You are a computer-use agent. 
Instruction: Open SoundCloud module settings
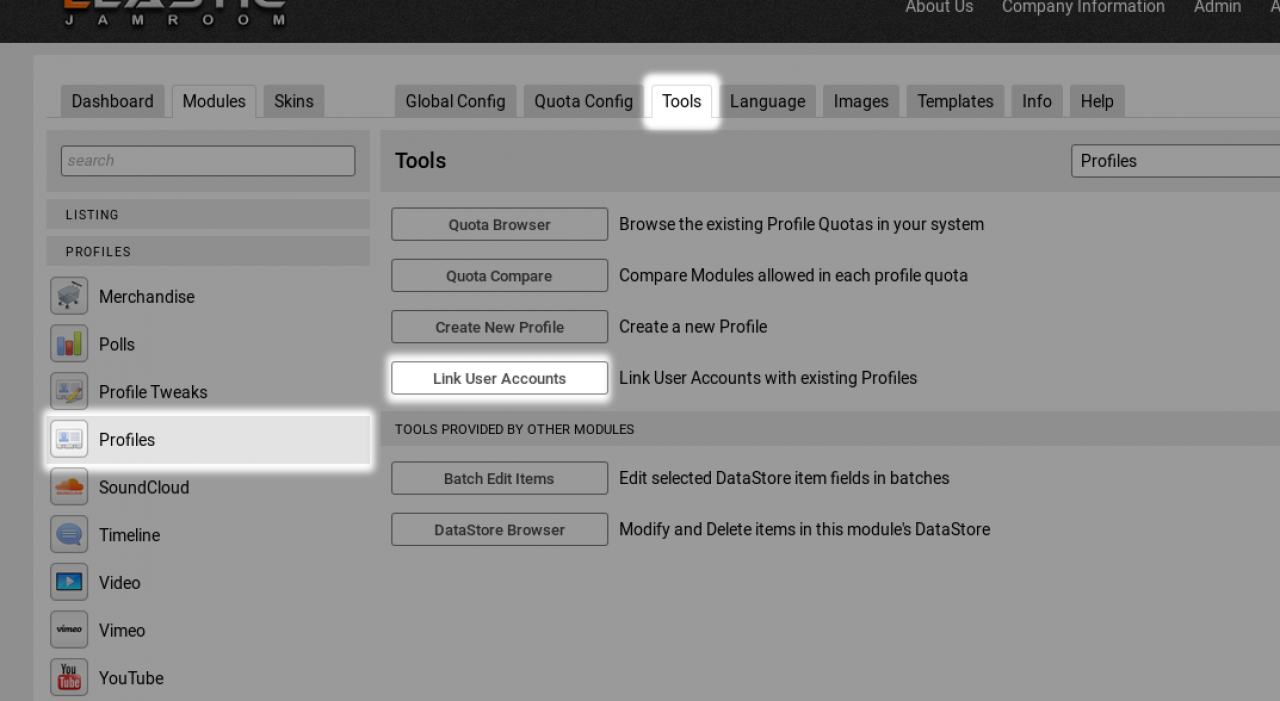(144, 487)
